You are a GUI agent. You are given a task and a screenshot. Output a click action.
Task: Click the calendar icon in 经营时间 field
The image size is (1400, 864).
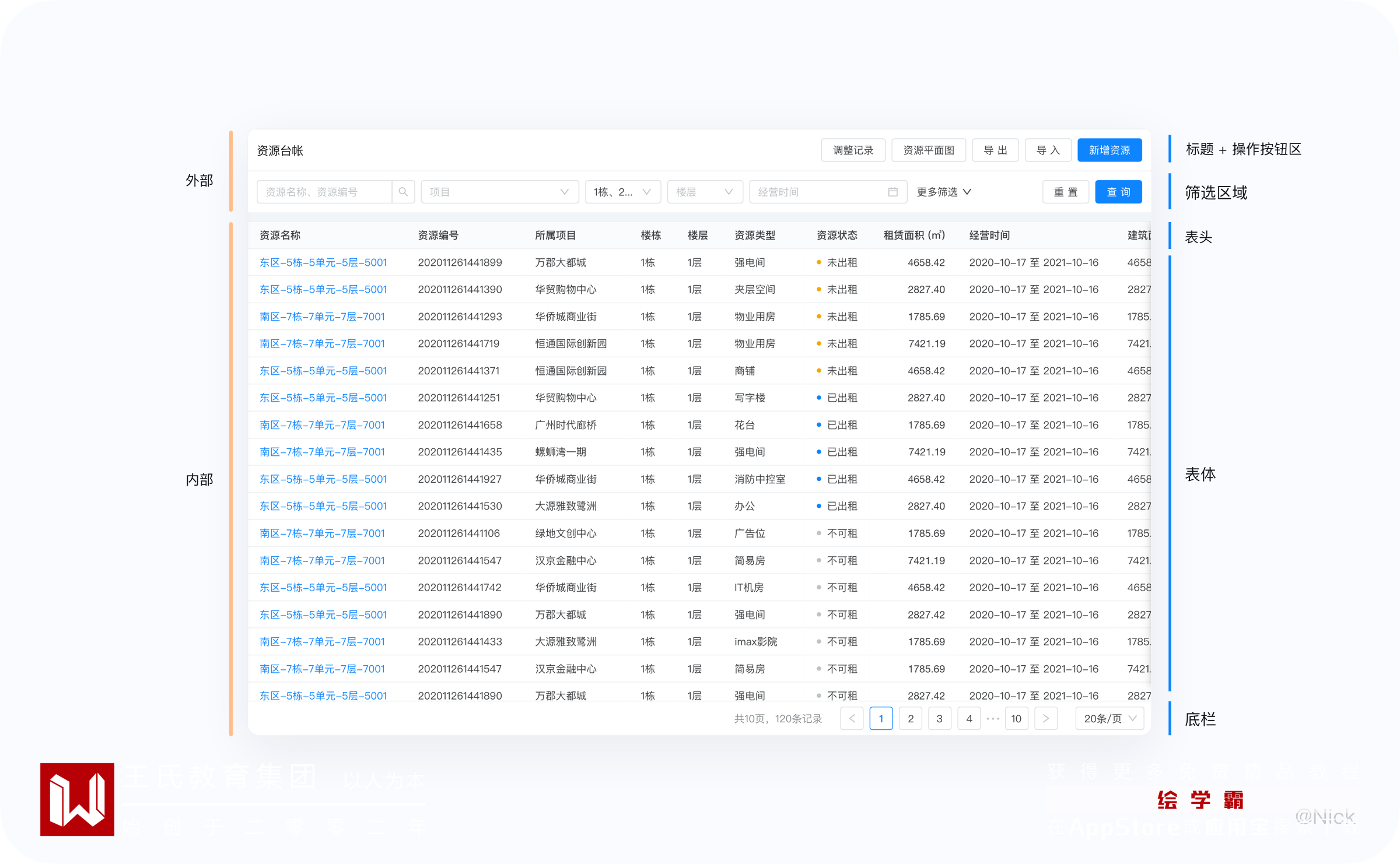pos(892,192)
